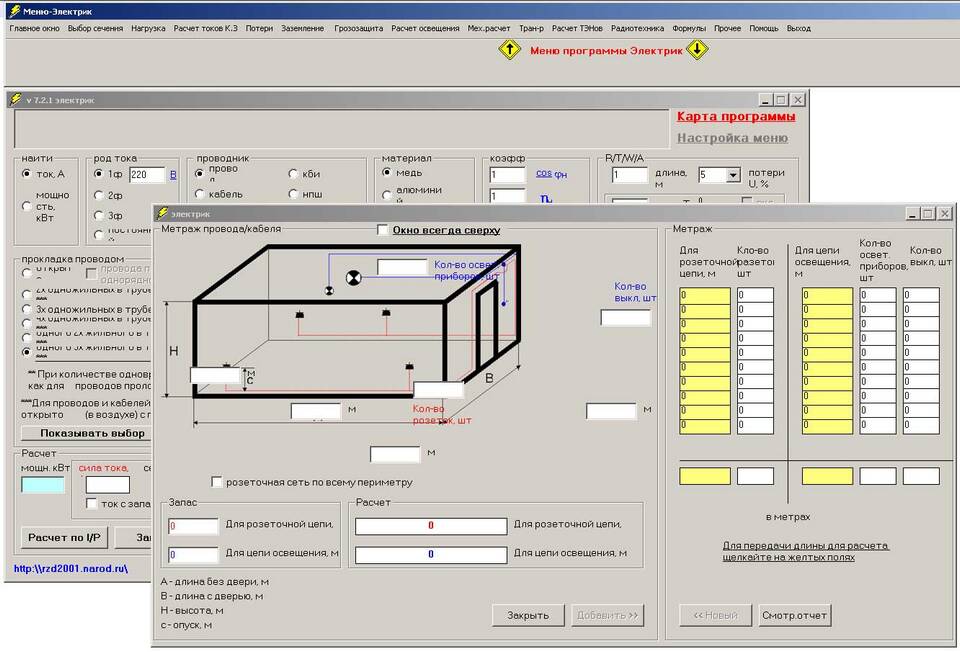Open Выбор сечения menu
960x652 pixels.
95,28
